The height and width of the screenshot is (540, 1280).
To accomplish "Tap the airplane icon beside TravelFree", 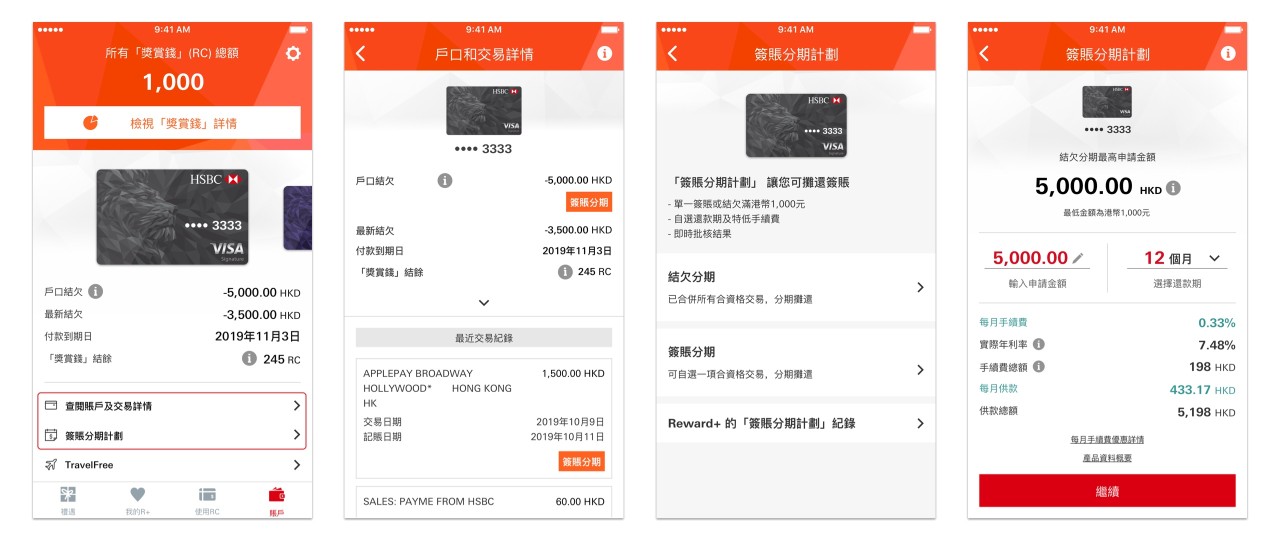I will [x=51, y=465].
